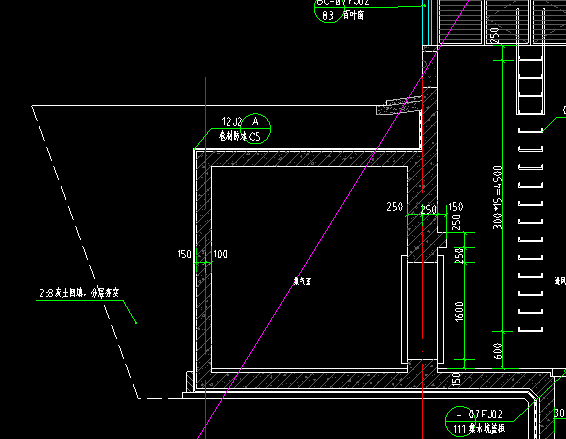Click the 600 vertical dimension text
566x439 pixels.
point(497,351)
